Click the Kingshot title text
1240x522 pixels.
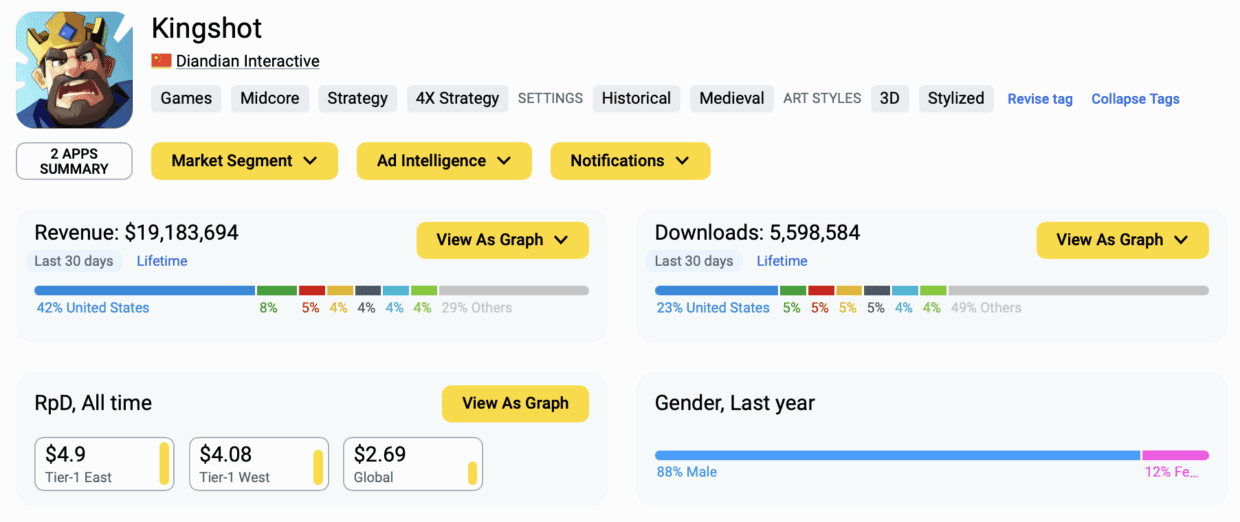(x=207, y=28)
